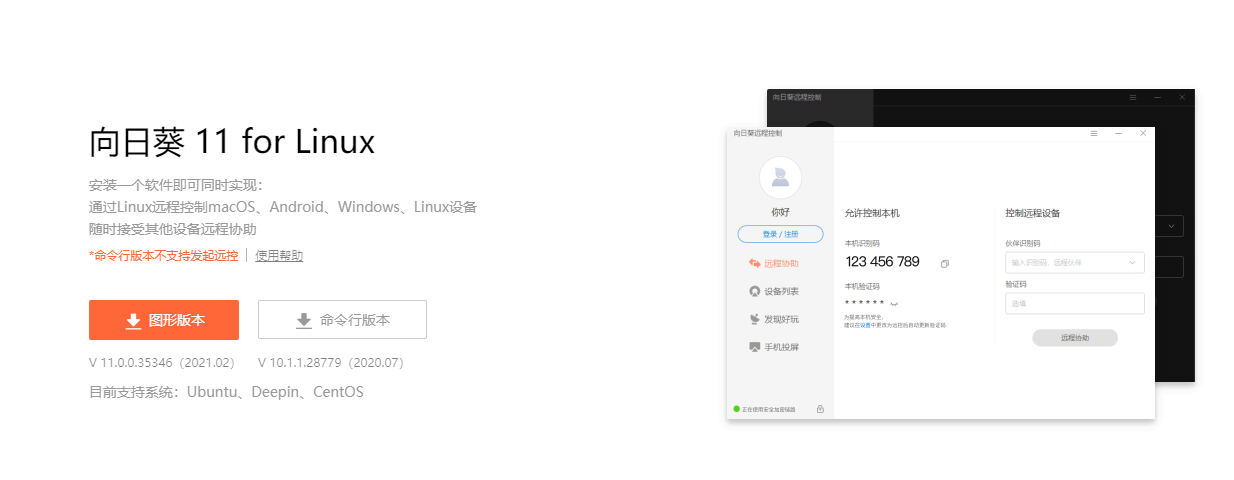Click version text V 11.0.0.35346（2021.02）
Image resolution: width=1234 pixels, height=480 pixels.
click(x=162, y=362)
